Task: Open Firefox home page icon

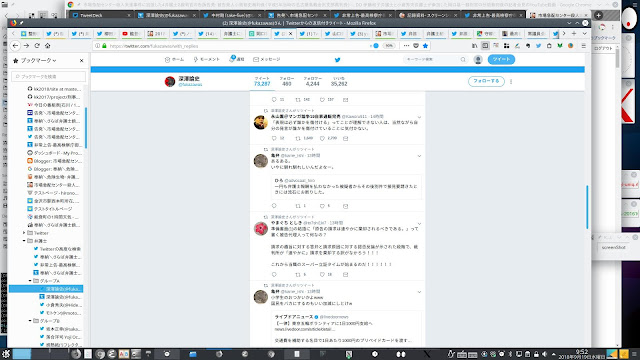Action: 48,46
